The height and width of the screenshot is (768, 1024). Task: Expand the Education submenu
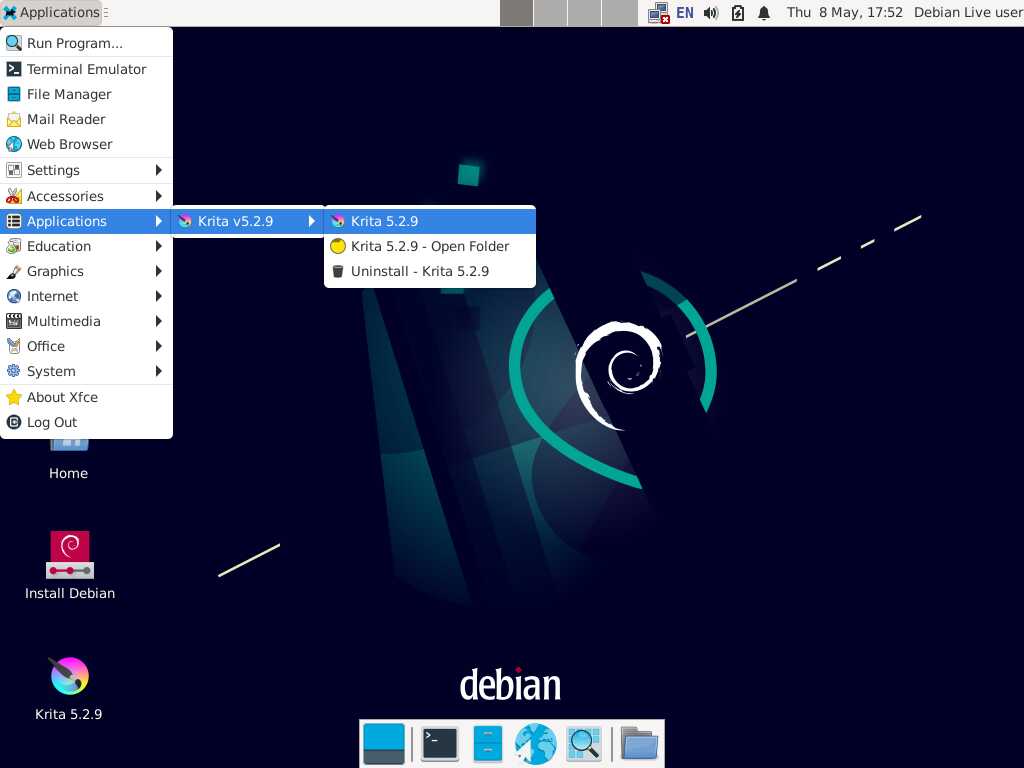(86, 246)
